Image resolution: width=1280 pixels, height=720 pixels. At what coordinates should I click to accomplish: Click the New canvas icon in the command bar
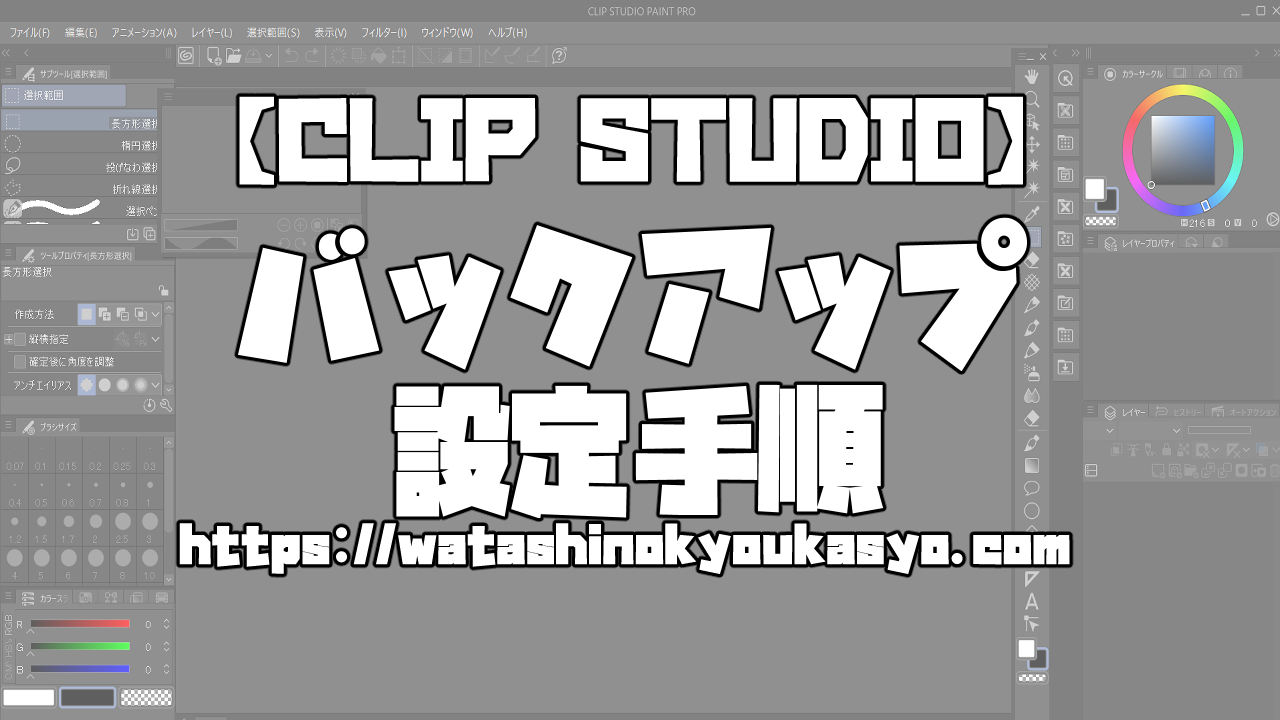(x=213, y=56)
